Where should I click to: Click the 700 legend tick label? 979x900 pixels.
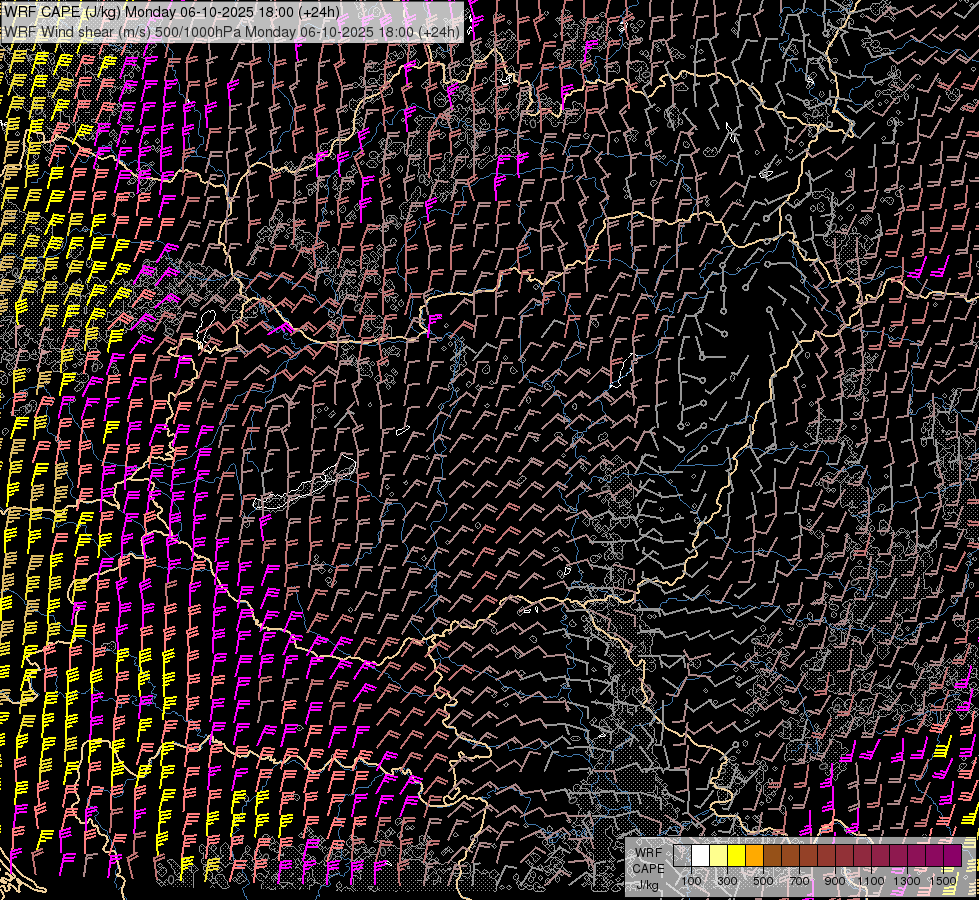click(x=799, y=881)
